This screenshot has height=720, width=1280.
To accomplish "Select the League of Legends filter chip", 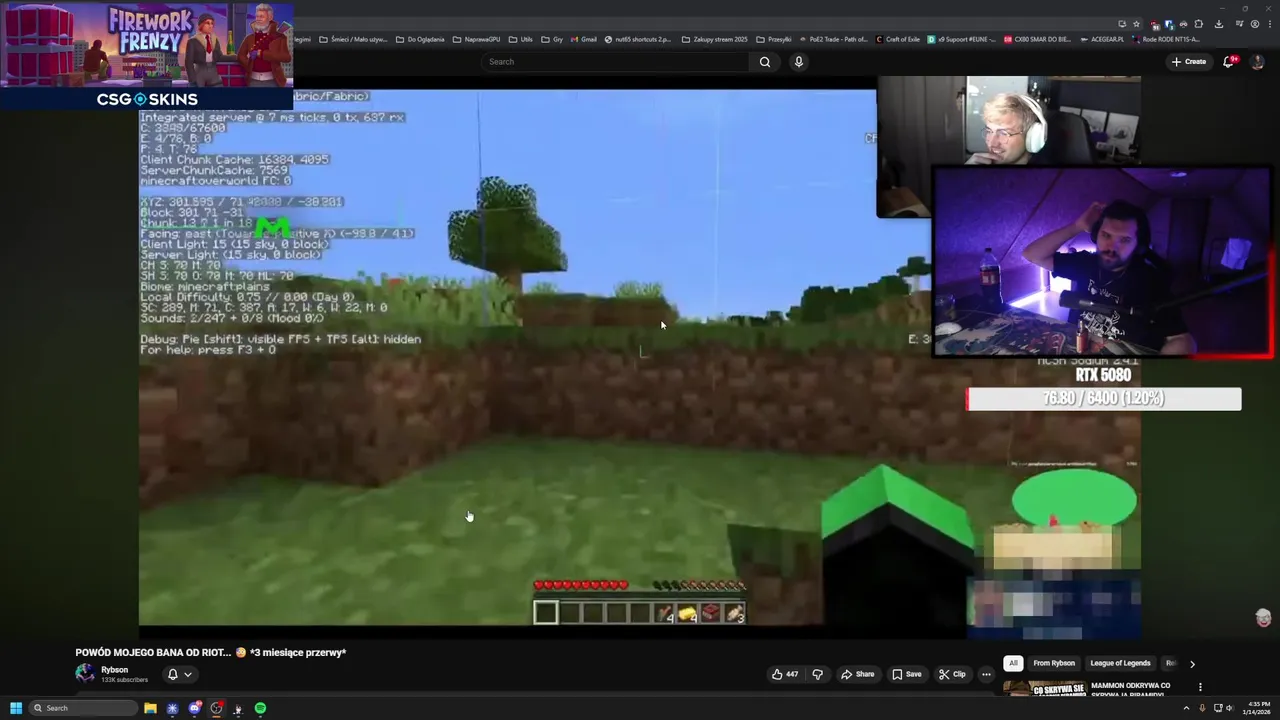I will coord(1120,663).
